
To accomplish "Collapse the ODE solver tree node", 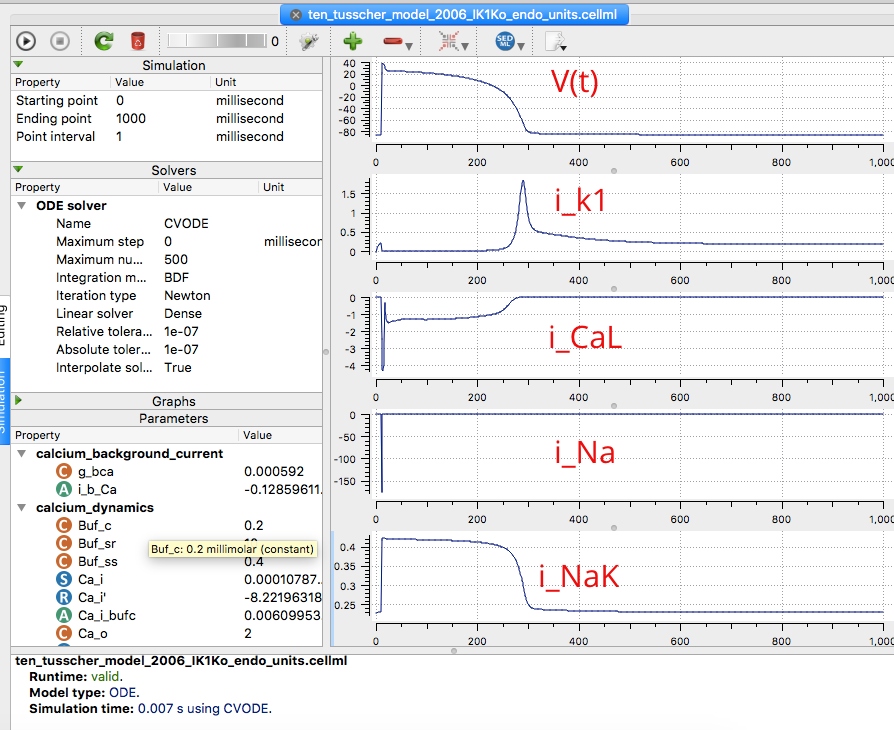I will pos(22,205).
